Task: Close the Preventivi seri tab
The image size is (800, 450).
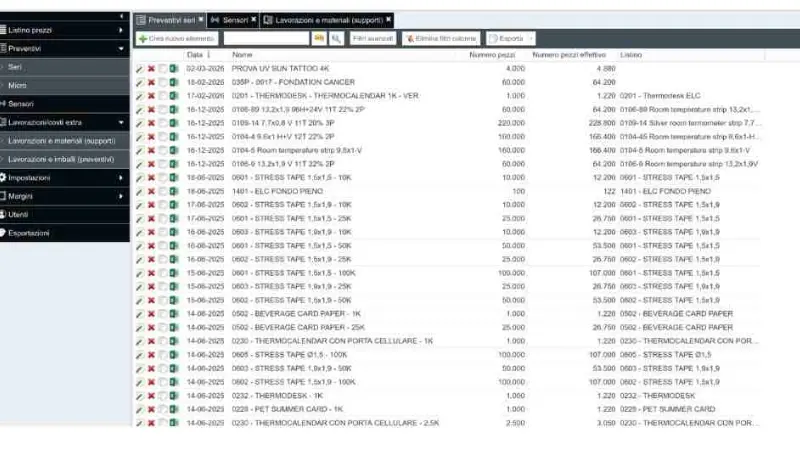Action: pos(201,19)
